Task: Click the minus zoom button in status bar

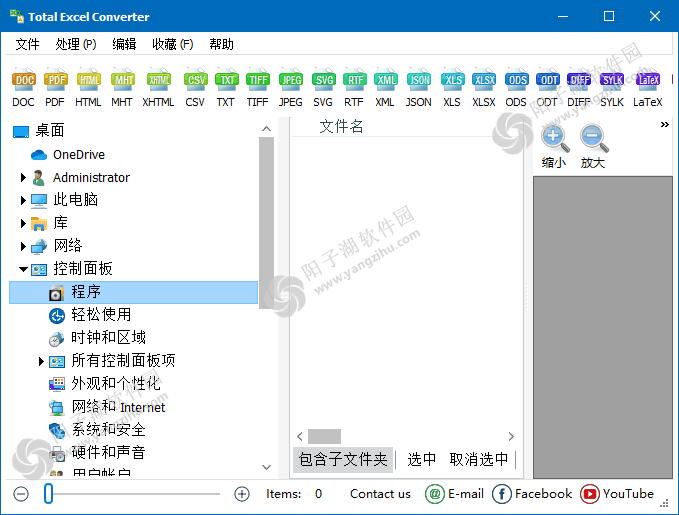Action: click(21, 494)
